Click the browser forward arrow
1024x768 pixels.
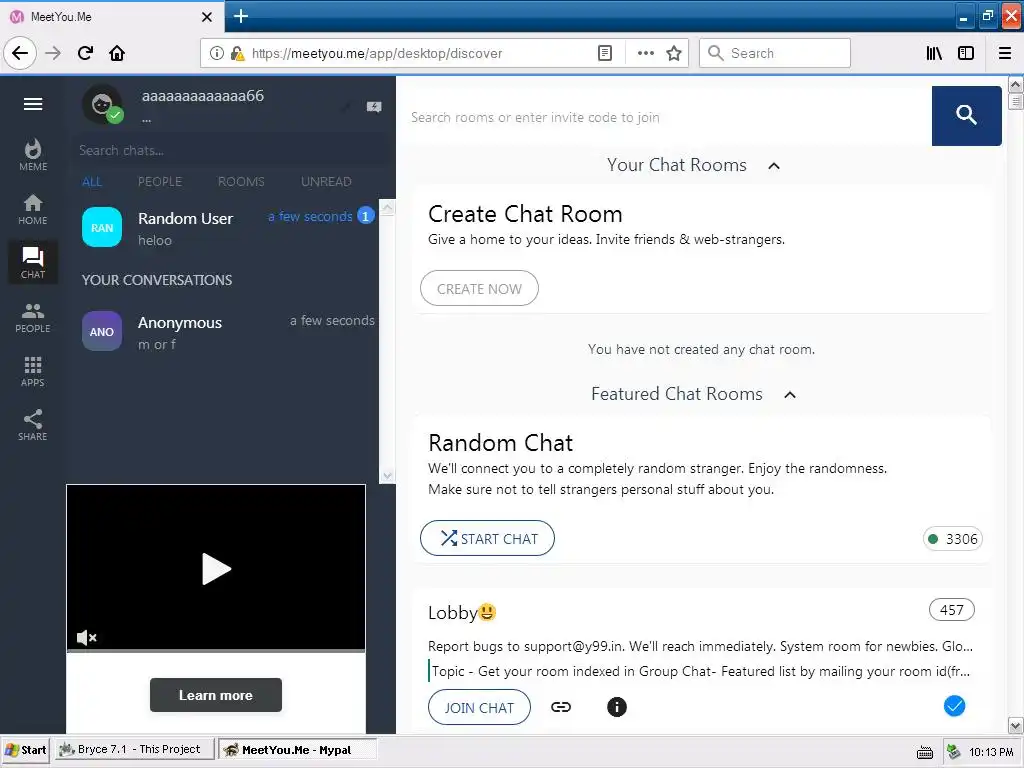click(x=53, y=53)
